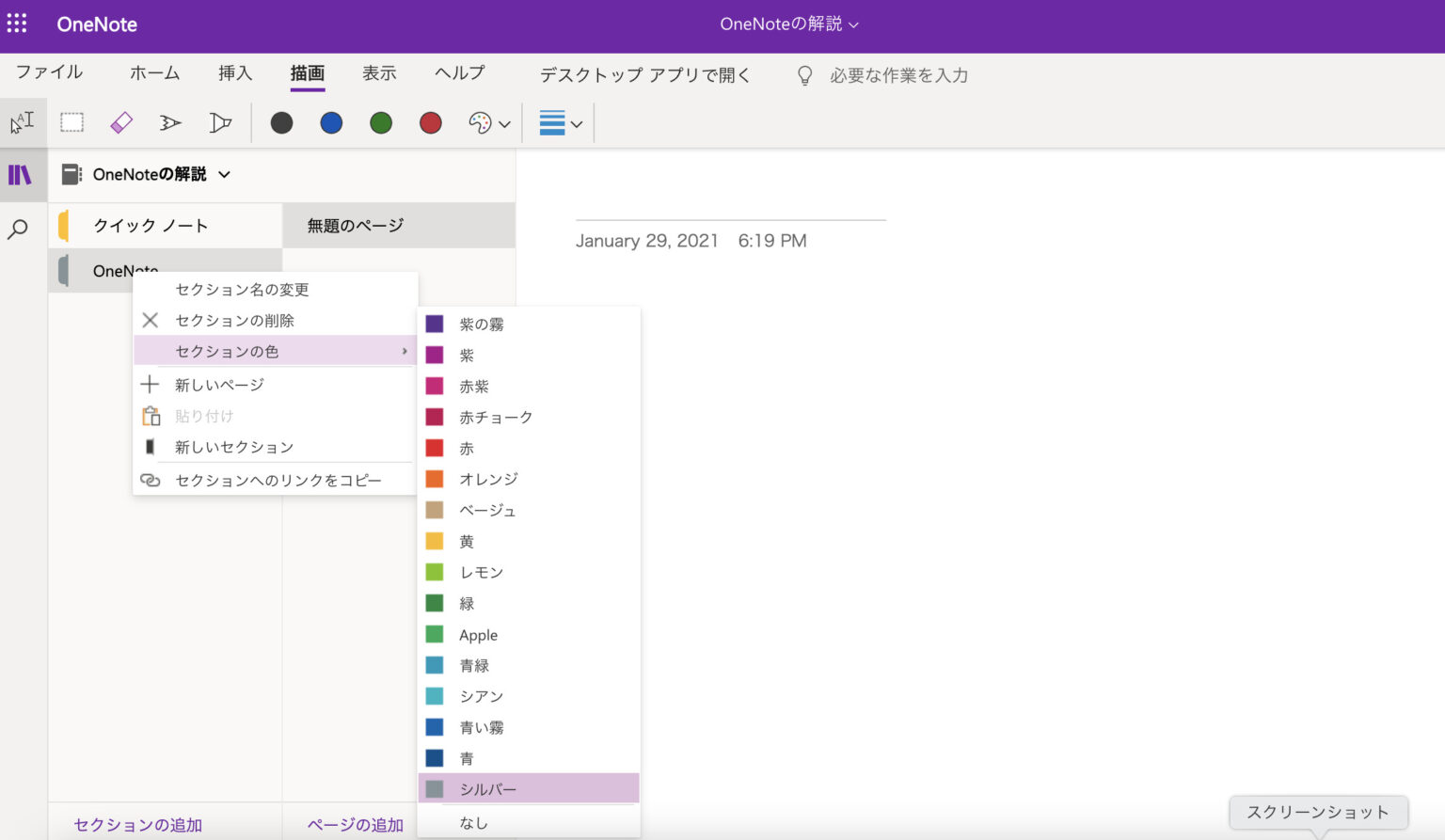The width and height of the screenshot is (1445, 840).
Task: Set section color to 紫の霧
Action: pyautogui.click(x=529, y=325)
